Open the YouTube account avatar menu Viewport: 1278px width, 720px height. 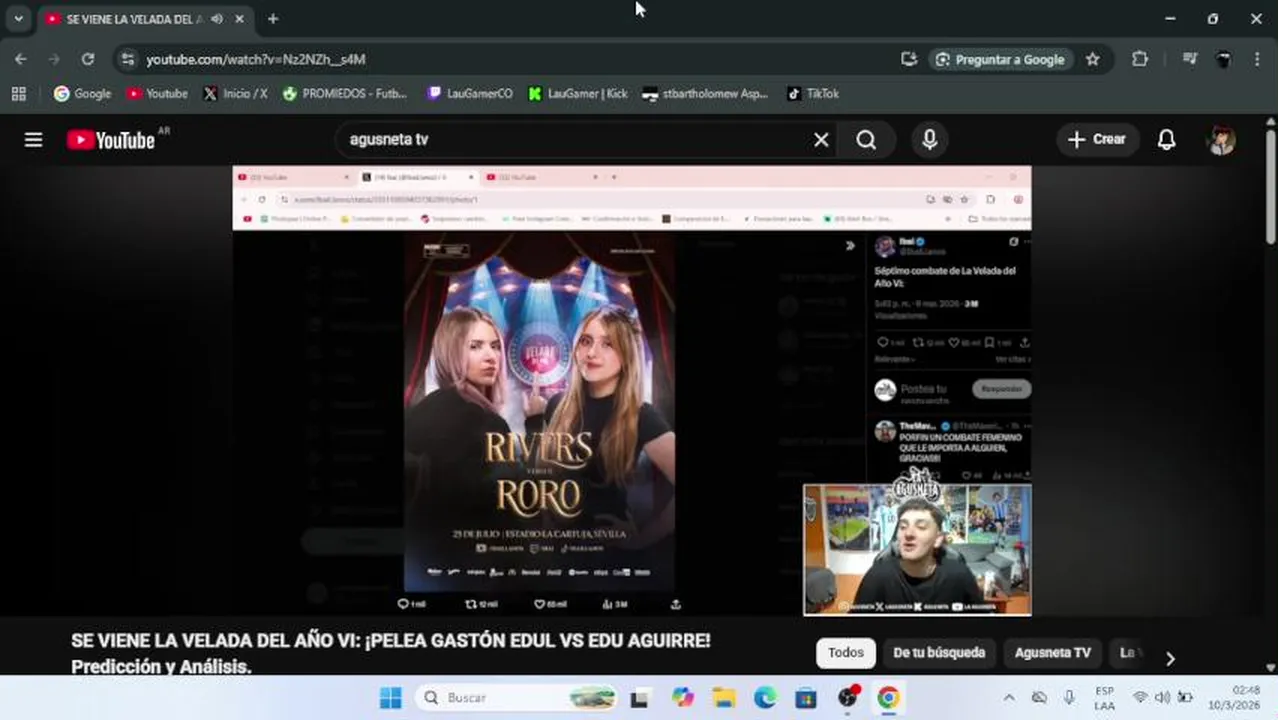[1221, 140]
